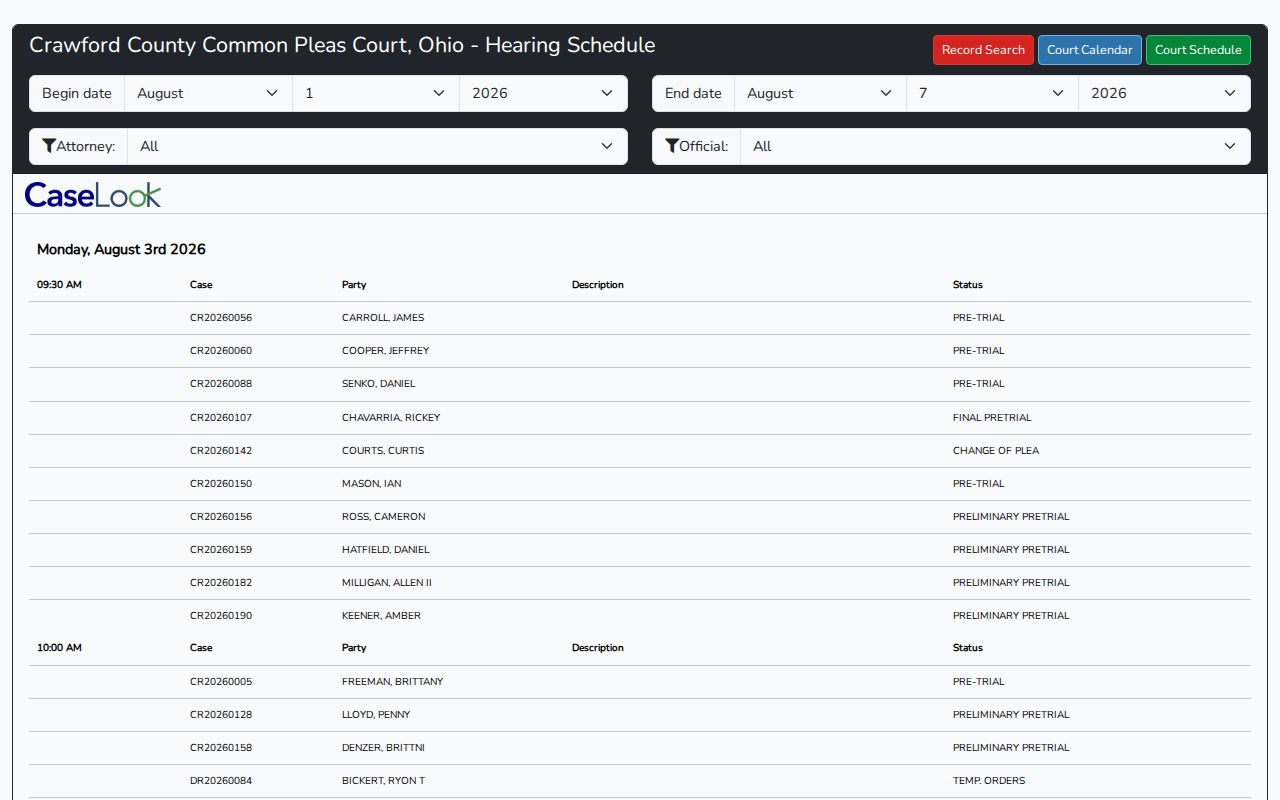Open the Court Calendar view
Image resolution: width=1280 pixels, height=800 pixels.
[1089, 50]
